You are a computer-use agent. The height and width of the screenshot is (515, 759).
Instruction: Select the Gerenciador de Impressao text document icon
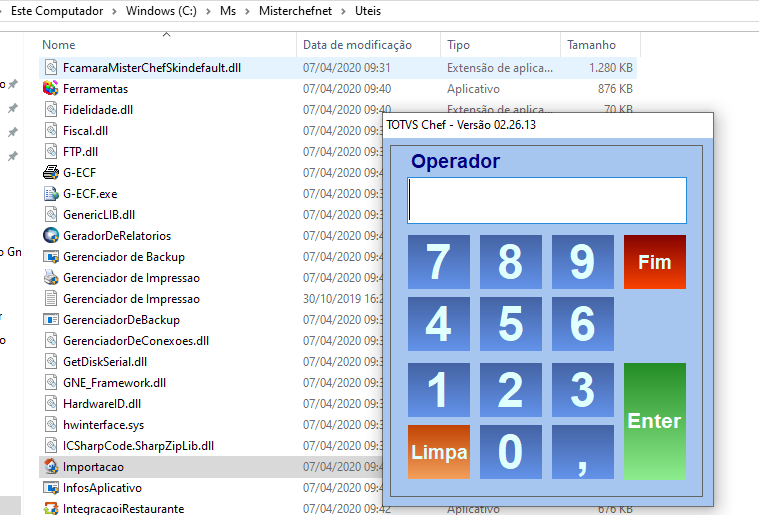[x=51, y=299]
